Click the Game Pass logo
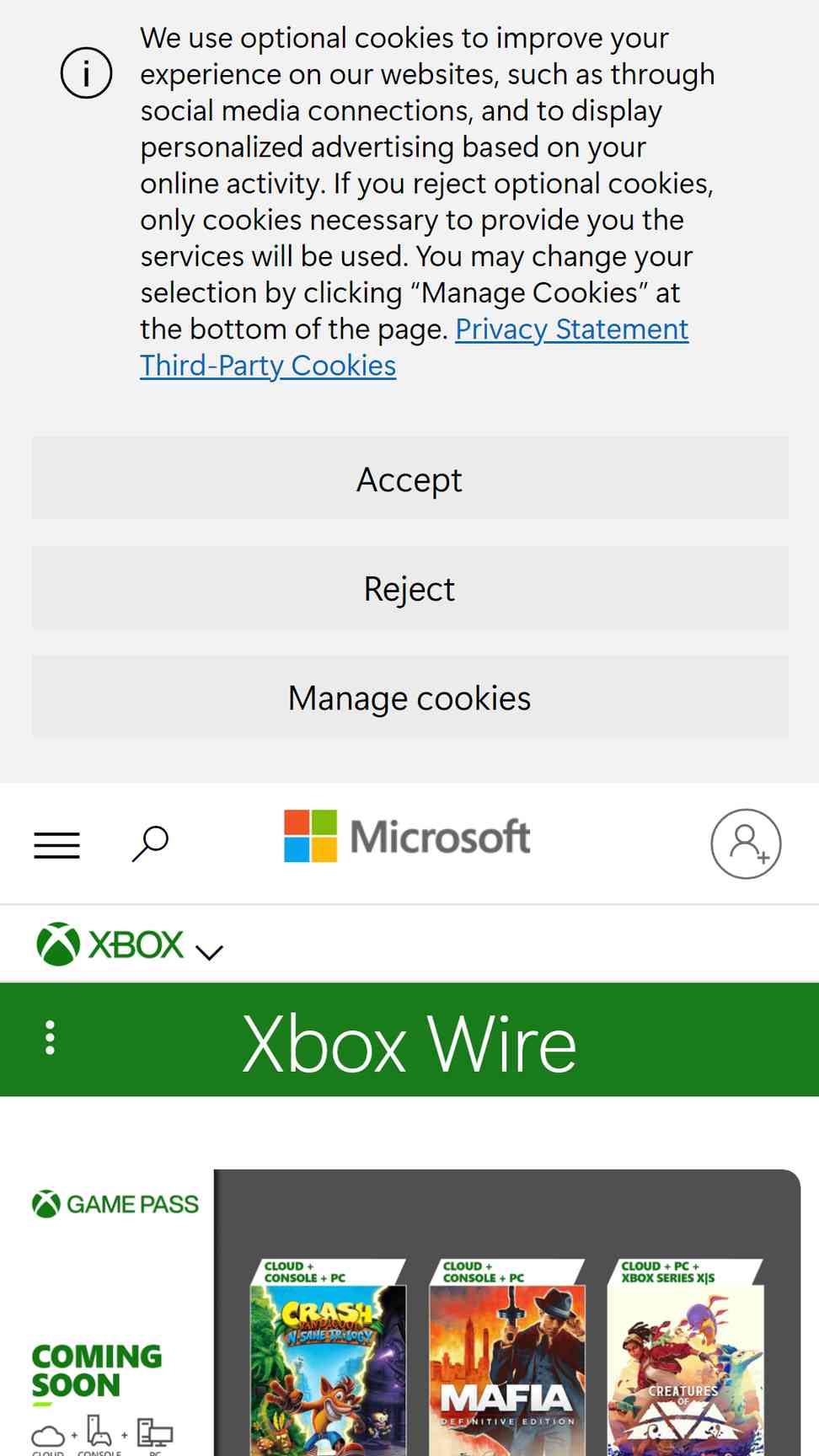 point(115,1204)
